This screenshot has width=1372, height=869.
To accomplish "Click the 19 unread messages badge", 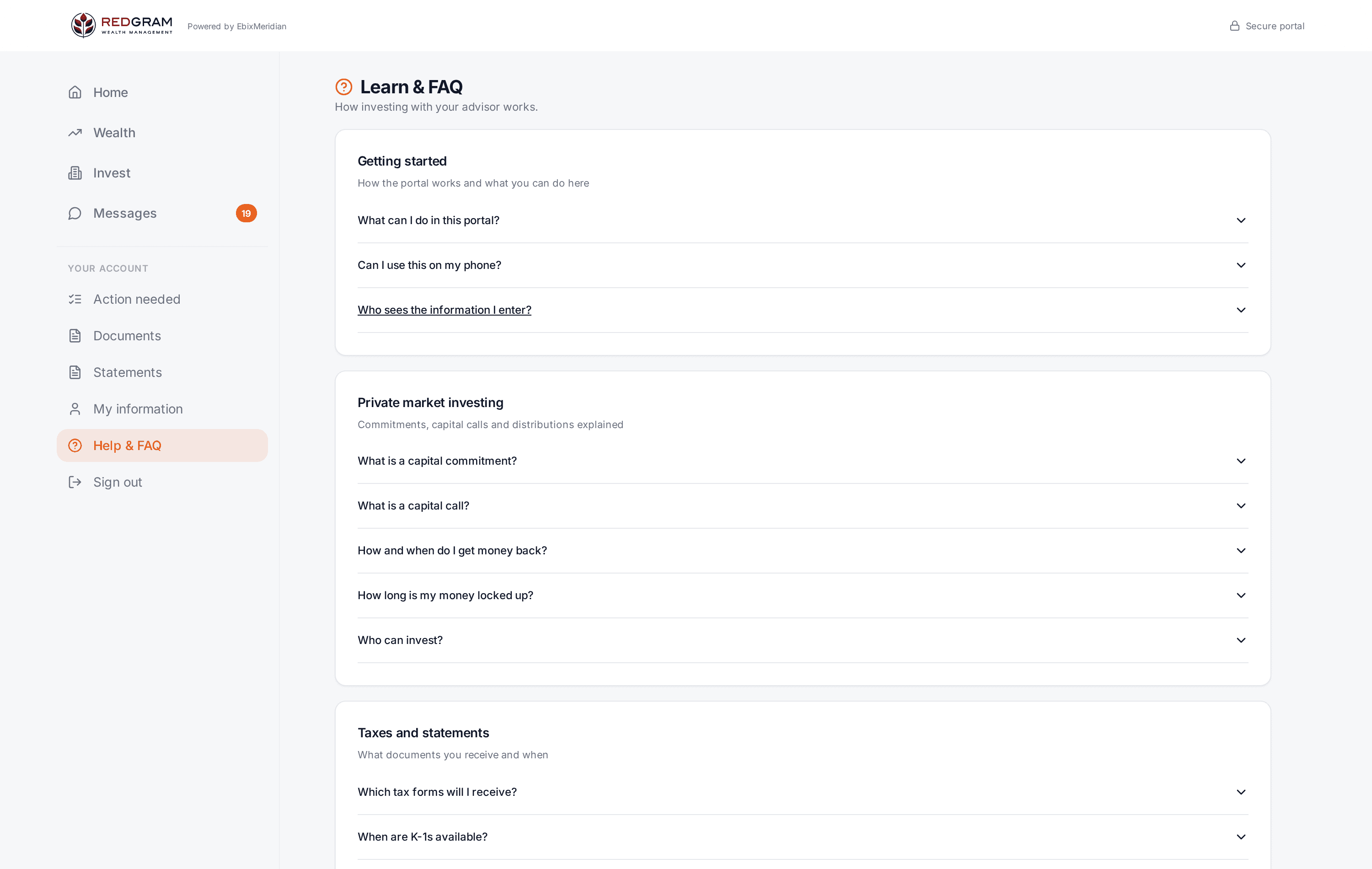I will pyautogui.click(x=246, y=213).
